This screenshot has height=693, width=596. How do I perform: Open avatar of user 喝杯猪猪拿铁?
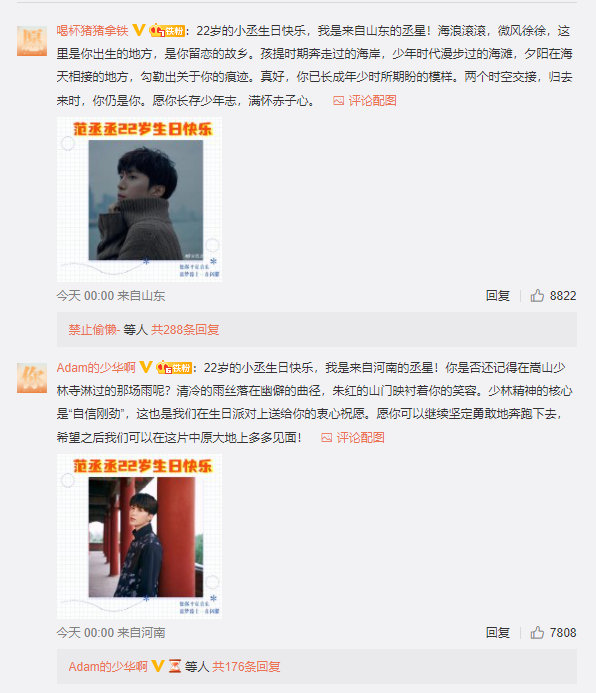(32, 41)
